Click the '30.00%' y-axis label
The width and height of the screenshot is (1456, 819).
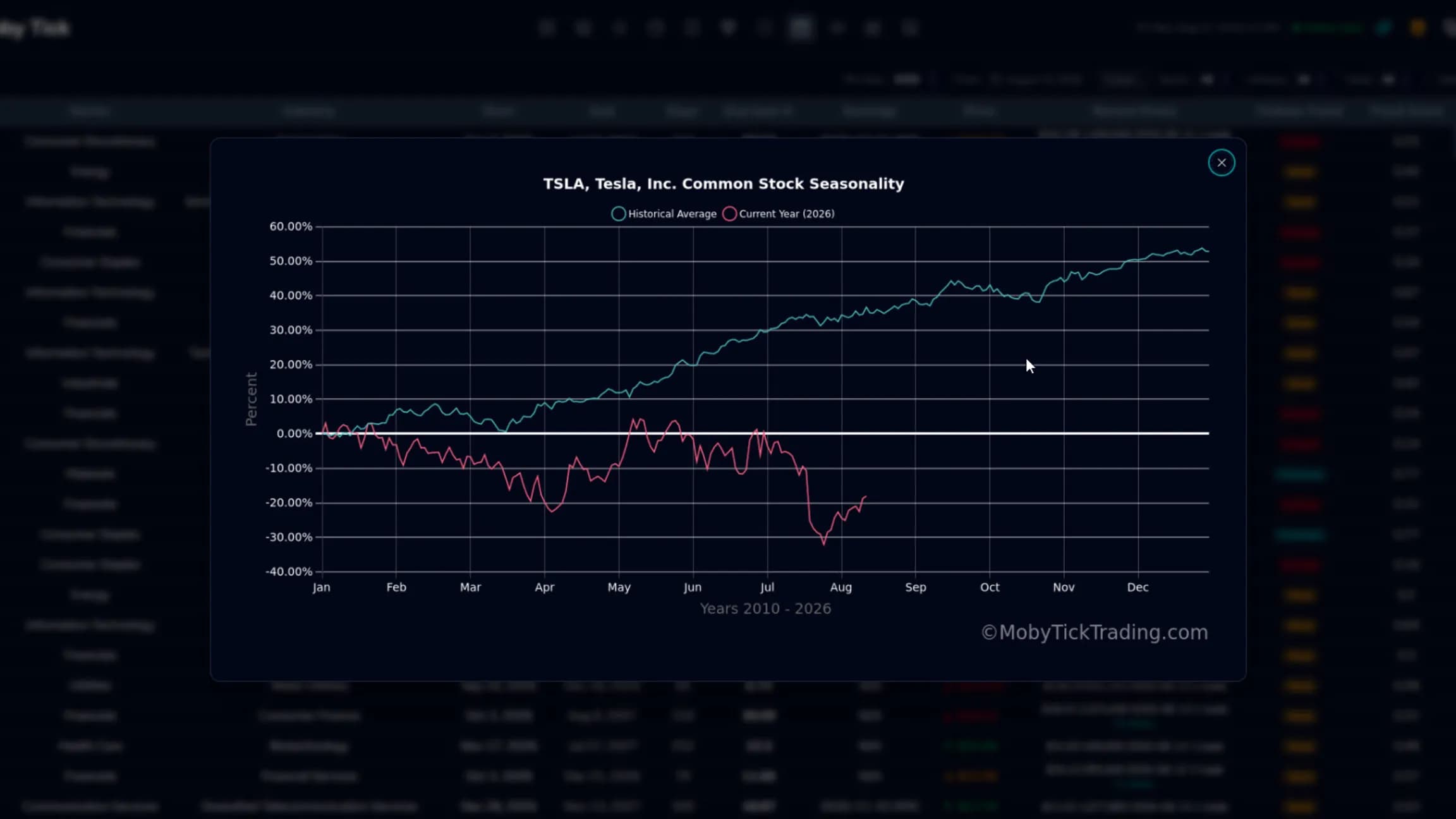(291, 330)
